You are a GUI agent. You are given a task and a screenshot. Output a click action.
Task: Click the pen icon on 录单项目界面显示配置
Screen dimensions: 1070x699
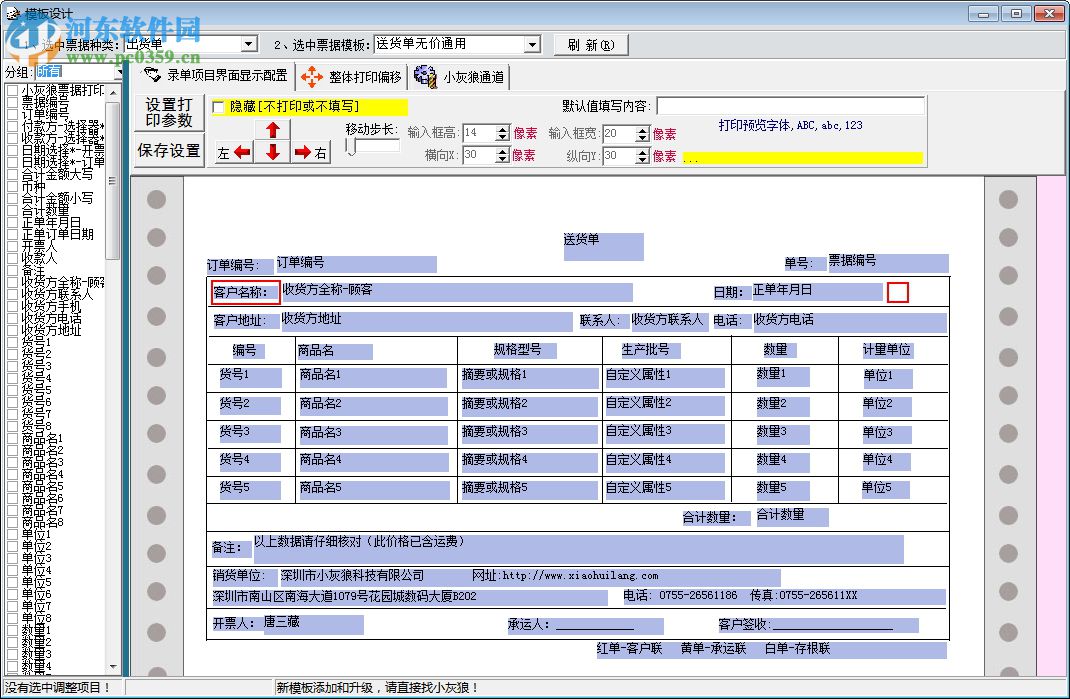151,76
